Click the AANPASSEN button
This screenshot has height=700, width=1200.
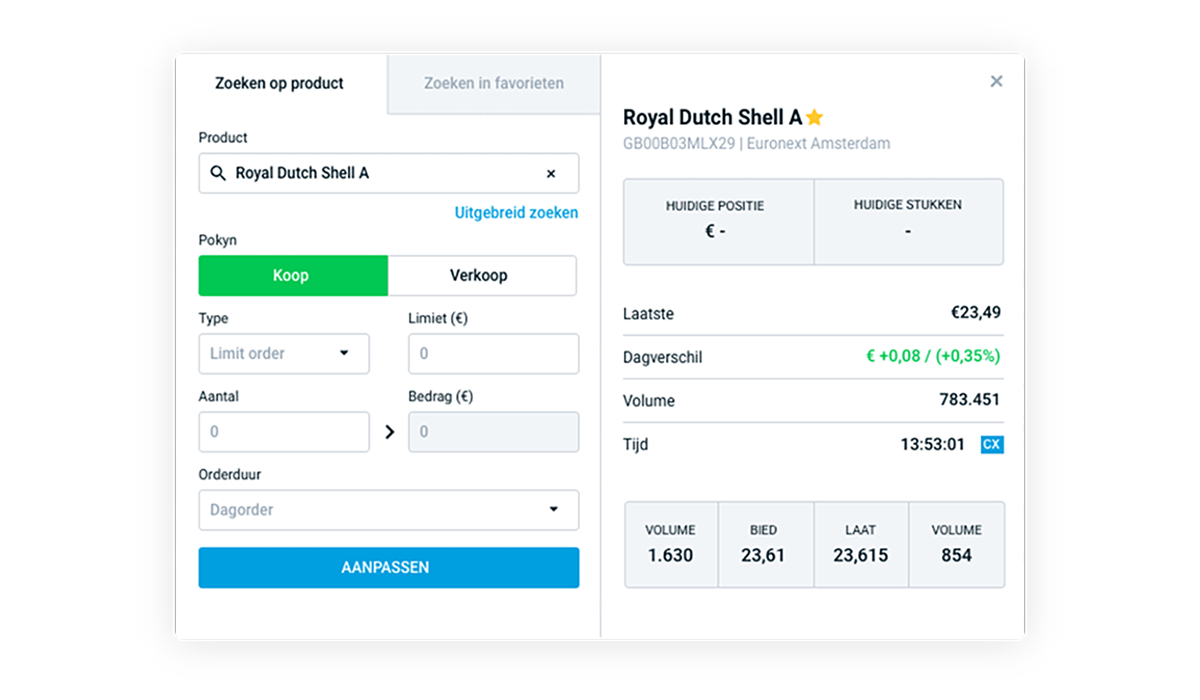[x=388, y=567]
